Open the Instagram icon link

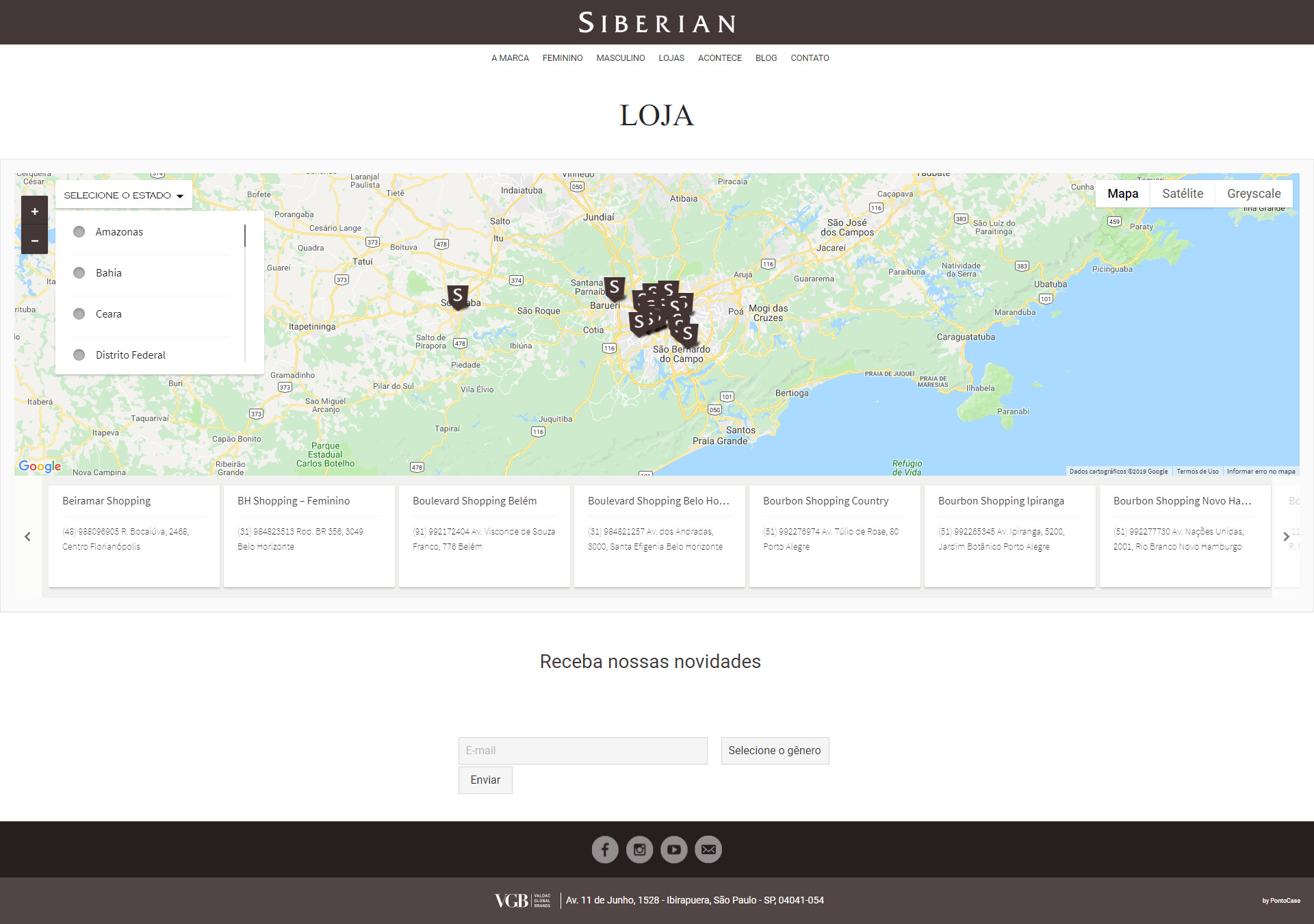[x=639, y=849]
